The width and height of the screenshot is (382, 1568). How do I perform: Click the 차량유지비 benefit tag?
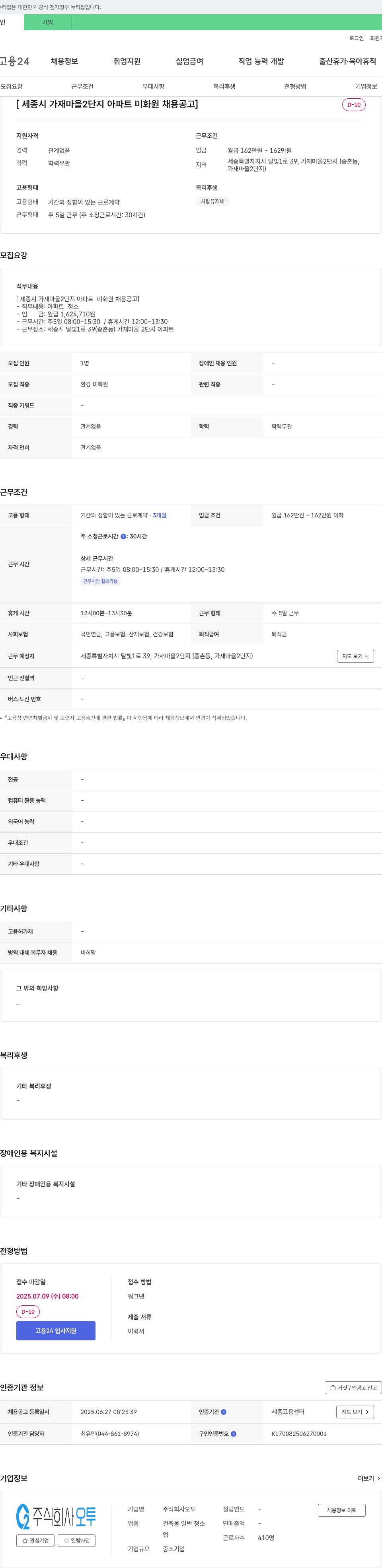click(x=212, y=201)
